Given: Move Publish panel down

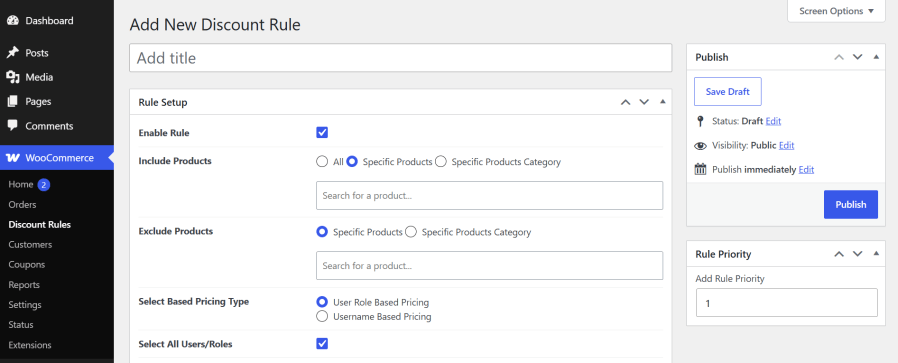Looking at the screenshot, I should click(857, 57).
